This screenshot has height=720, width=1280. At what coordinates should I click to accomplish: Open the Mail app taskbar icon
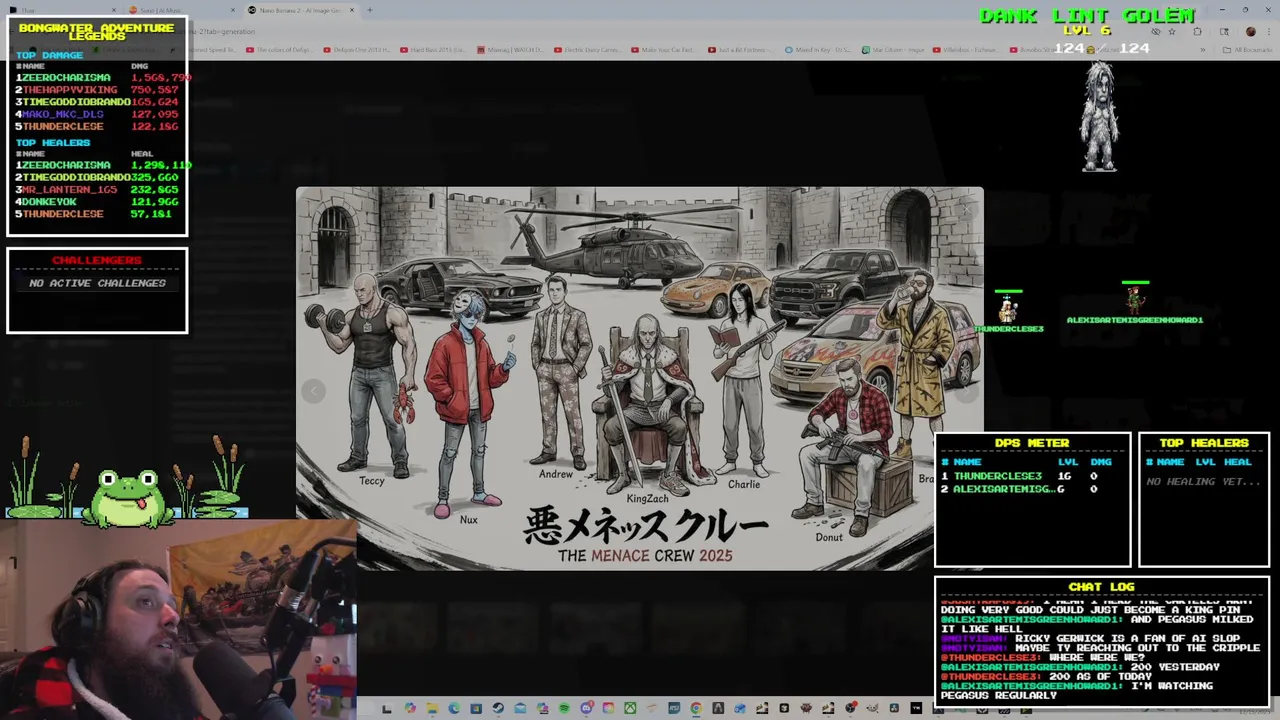click(x=520, y=709)
